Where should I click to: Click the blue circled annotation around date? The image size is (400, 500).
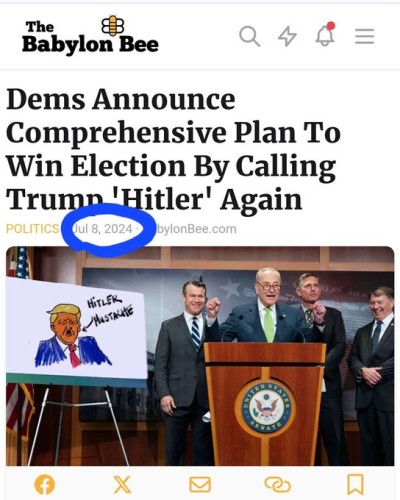(x=109, y=230)
